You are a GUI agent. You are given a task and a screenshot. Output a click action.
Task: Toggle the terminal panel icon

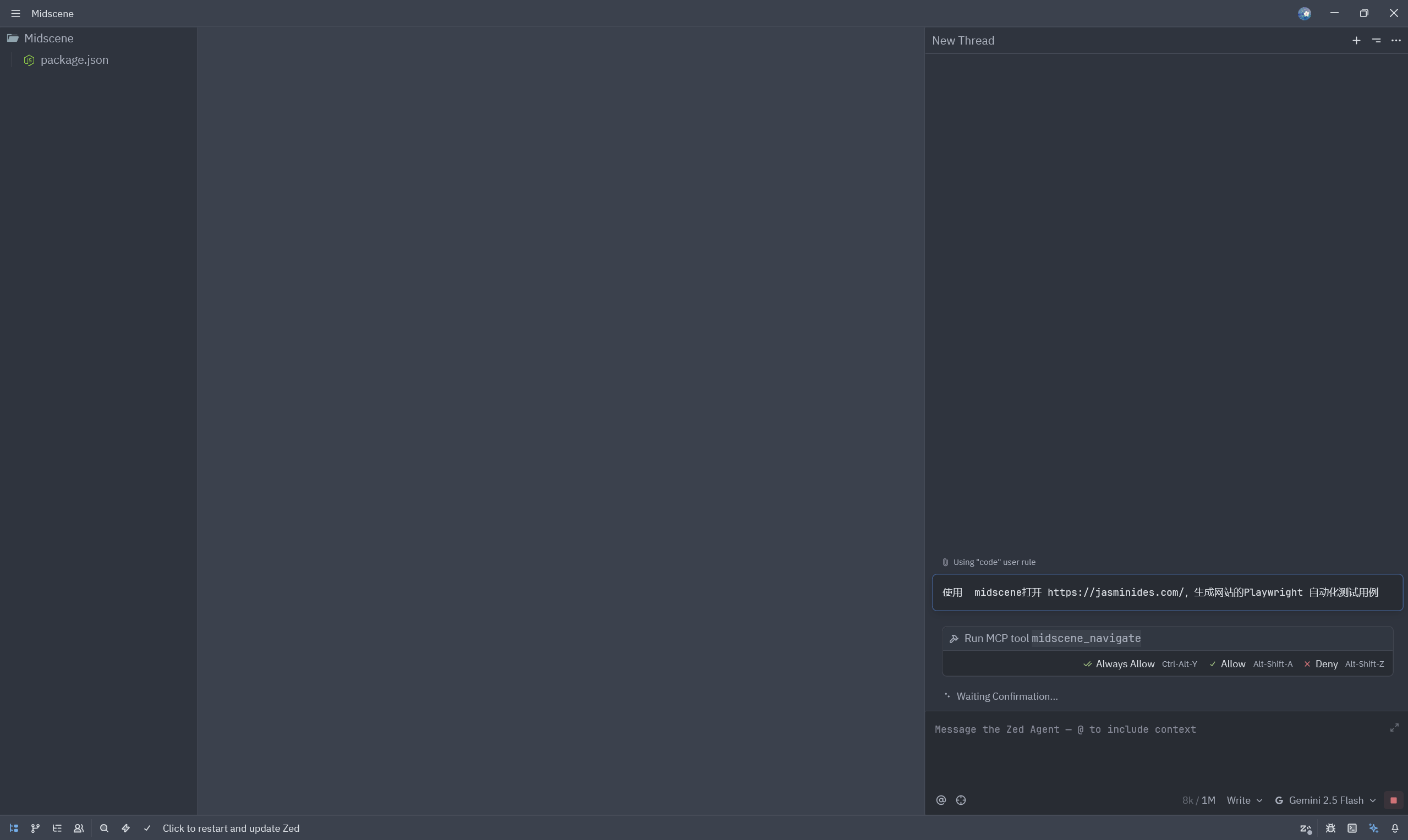(x=1352, y=828)
